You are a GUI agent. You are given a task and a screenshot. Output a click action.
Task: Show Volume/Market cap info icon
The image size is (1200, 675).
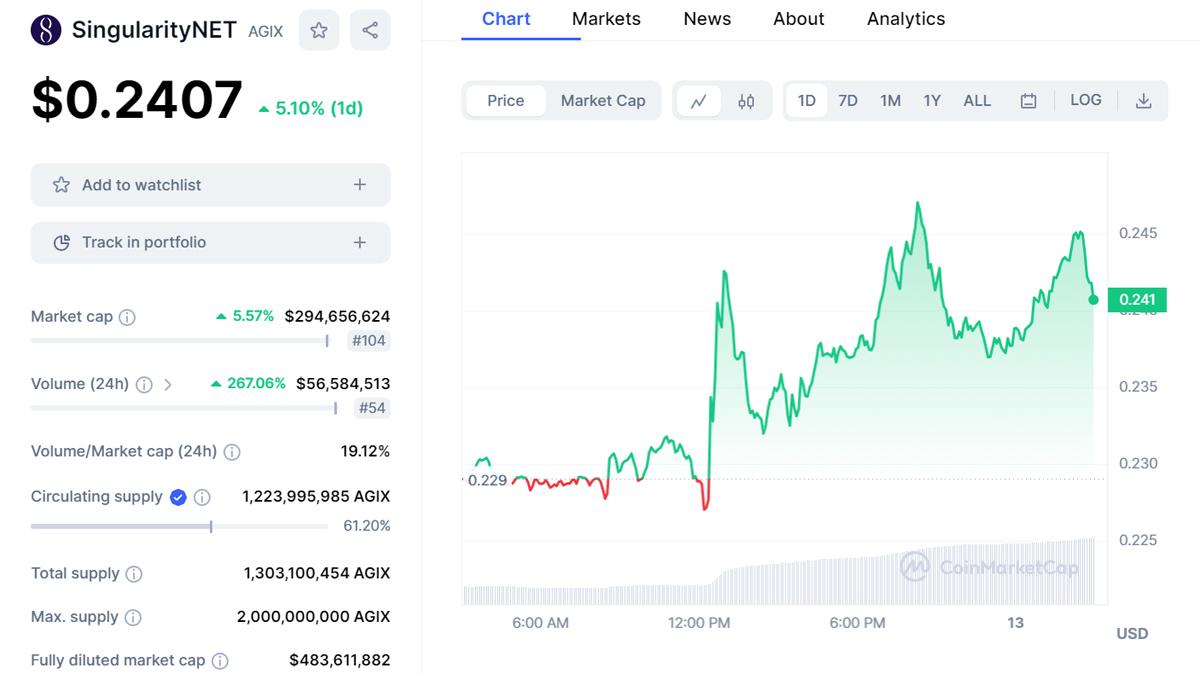click(232, 452)
